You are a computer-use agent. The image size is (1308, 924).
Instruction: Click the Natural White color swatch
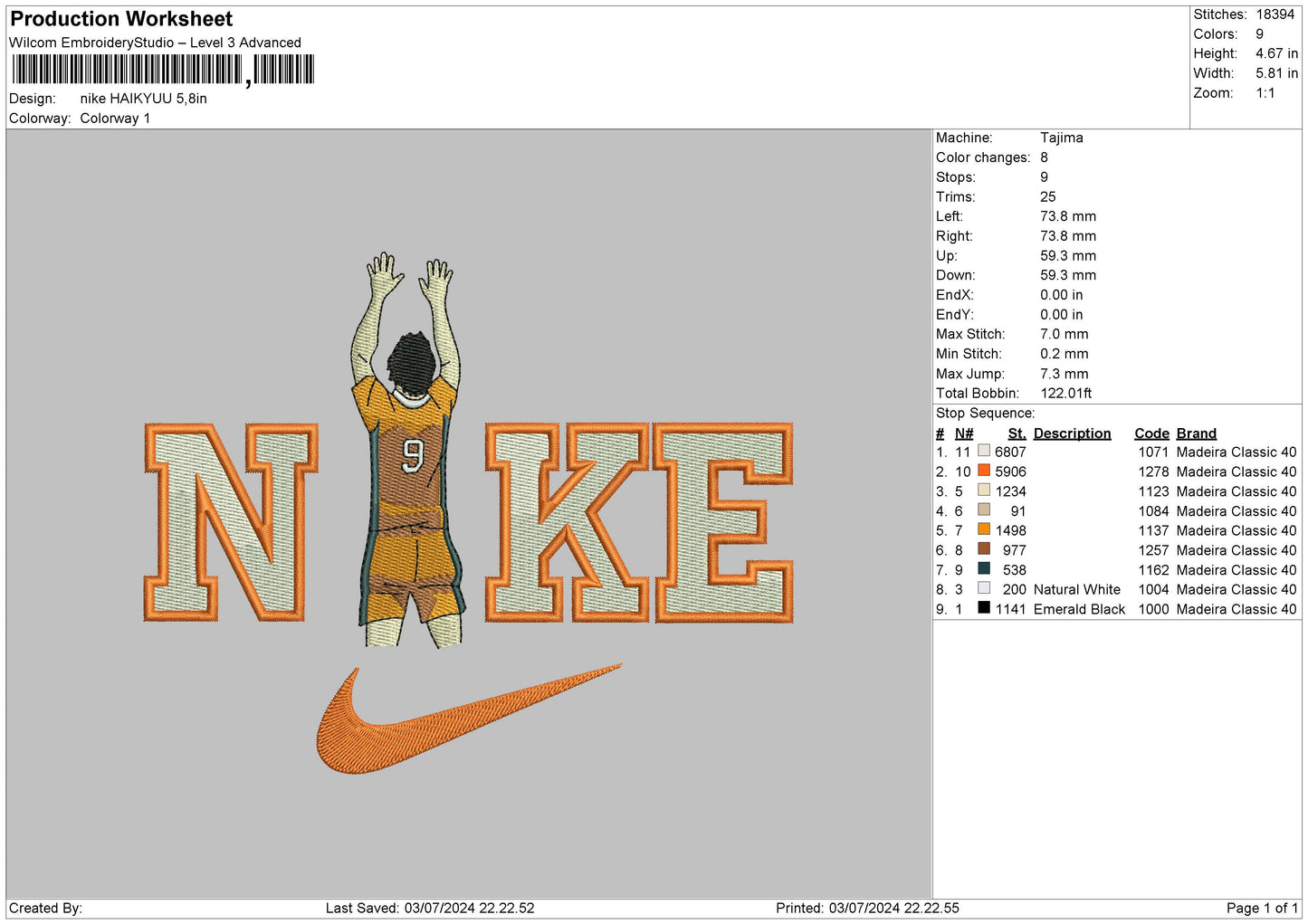click(984, 588)
